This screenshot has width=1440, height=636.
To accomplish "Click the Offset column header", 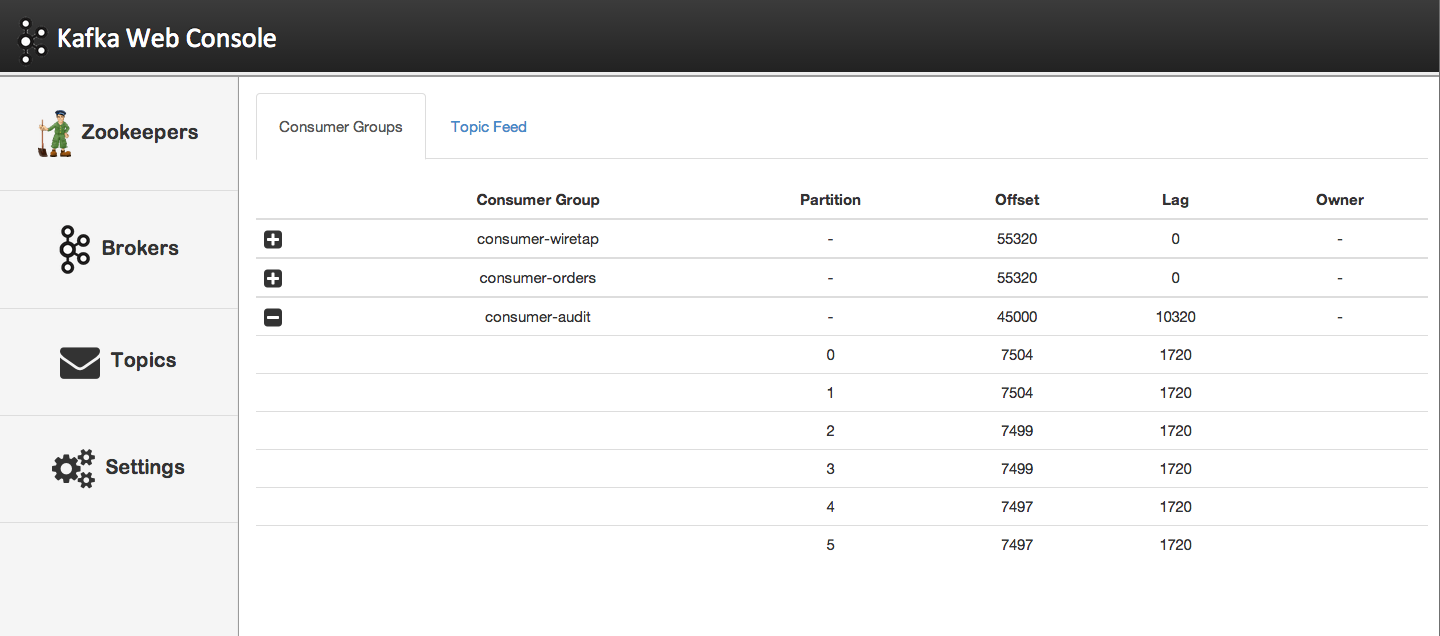I will click(1017, 200).
